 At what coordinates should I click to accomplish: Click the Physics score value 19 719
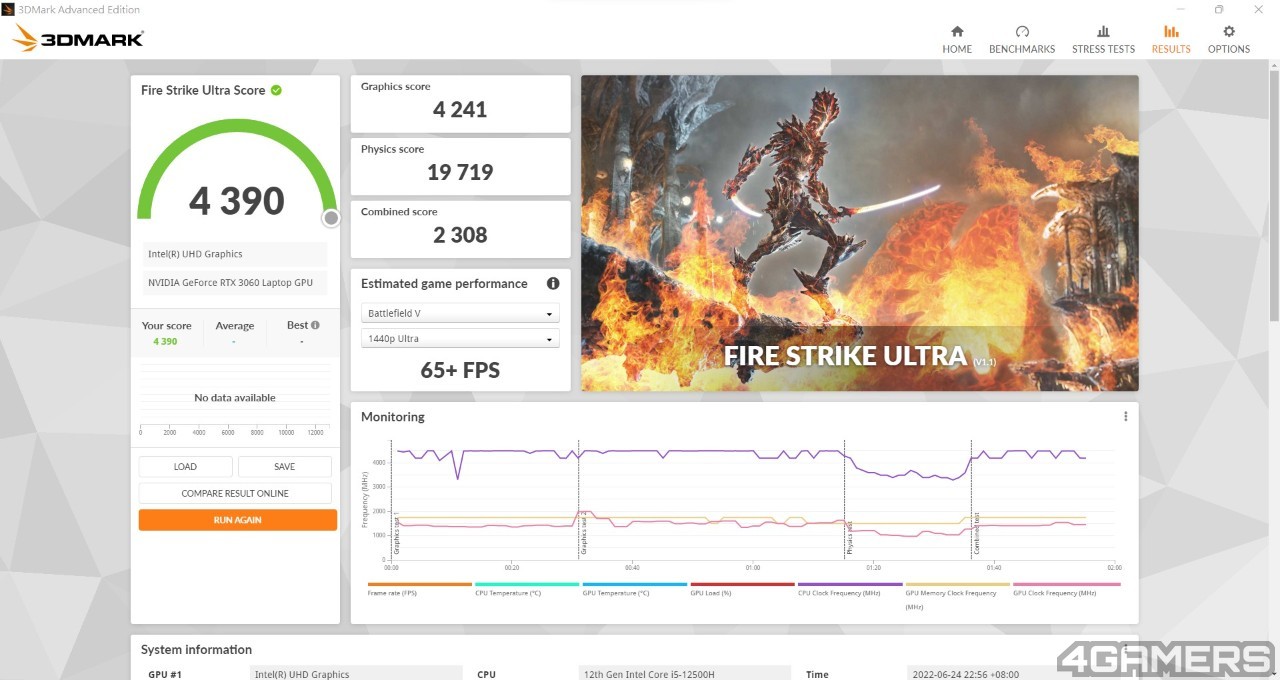click(x=460, y=172)
